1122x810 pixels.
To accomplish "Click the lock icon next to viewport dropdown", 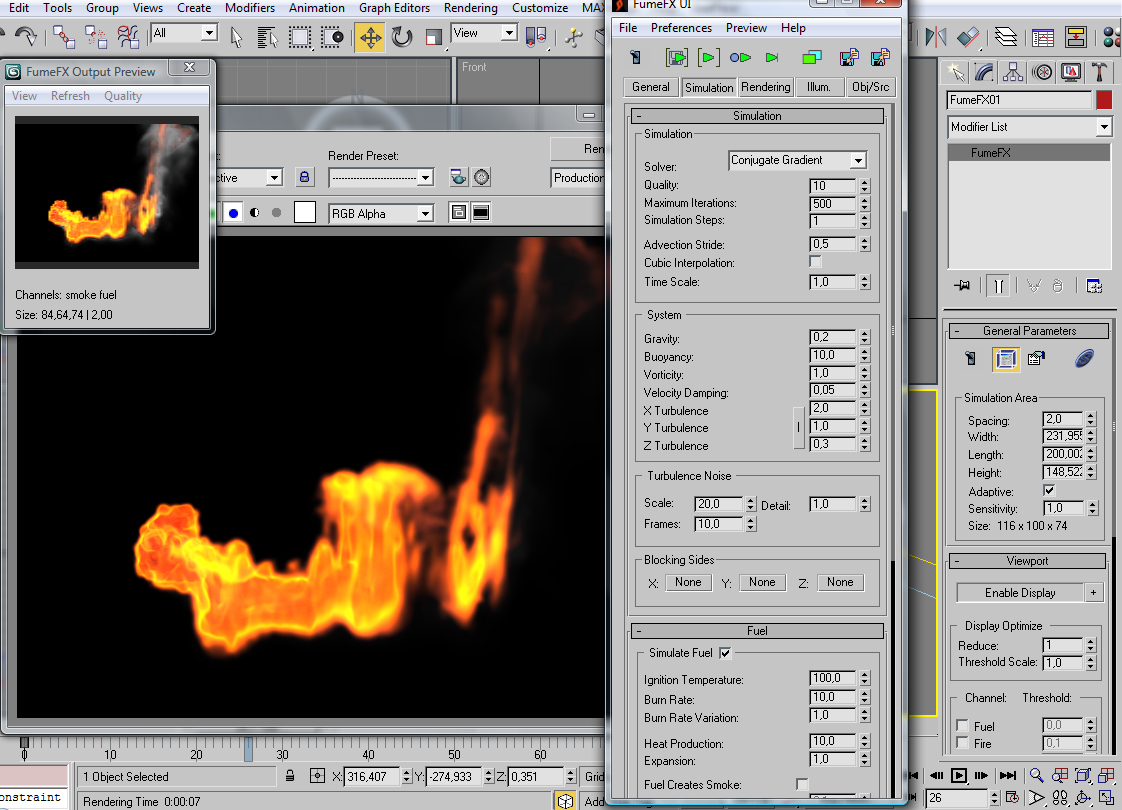I will point(304,177).
